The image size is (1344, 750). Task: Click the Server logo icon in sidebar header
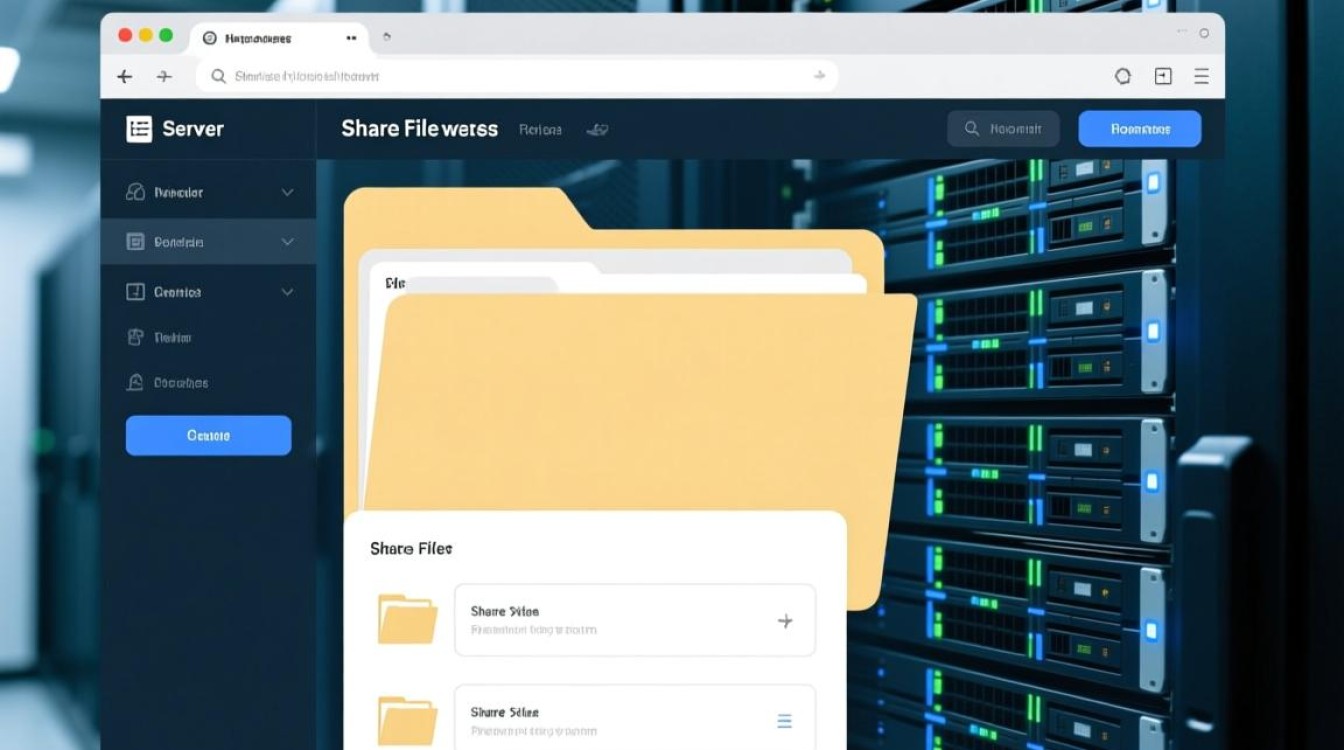click(x=139, y=129)
